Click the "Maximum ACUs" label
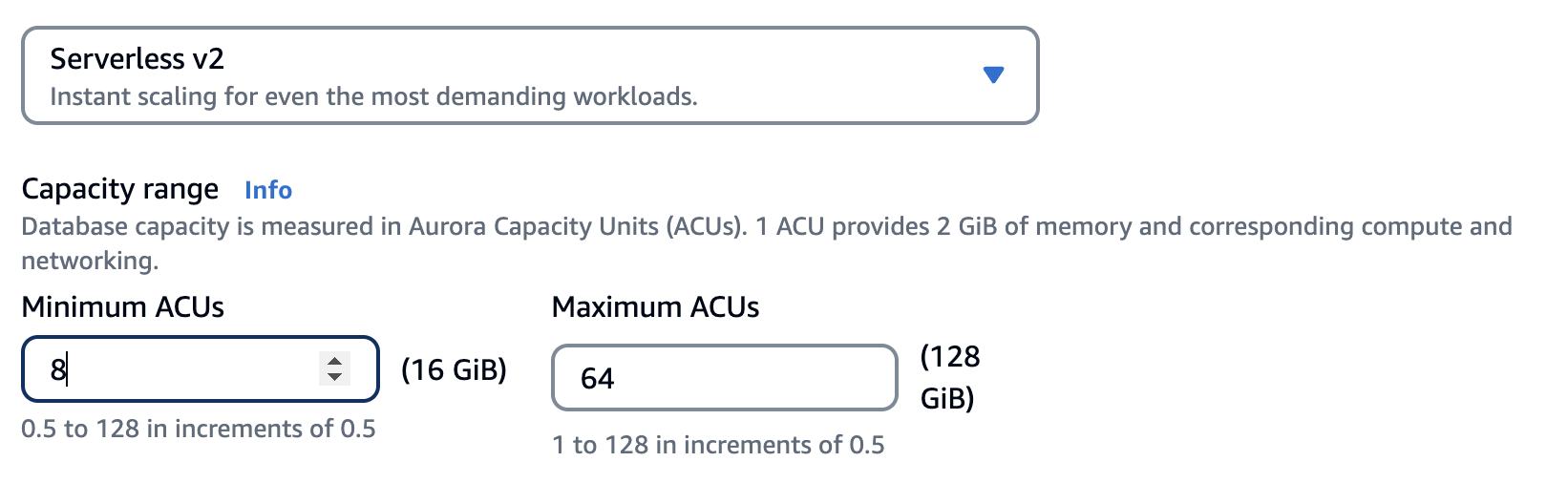Viewport: 1568px width, 483px height. click(x=656, y=307)
